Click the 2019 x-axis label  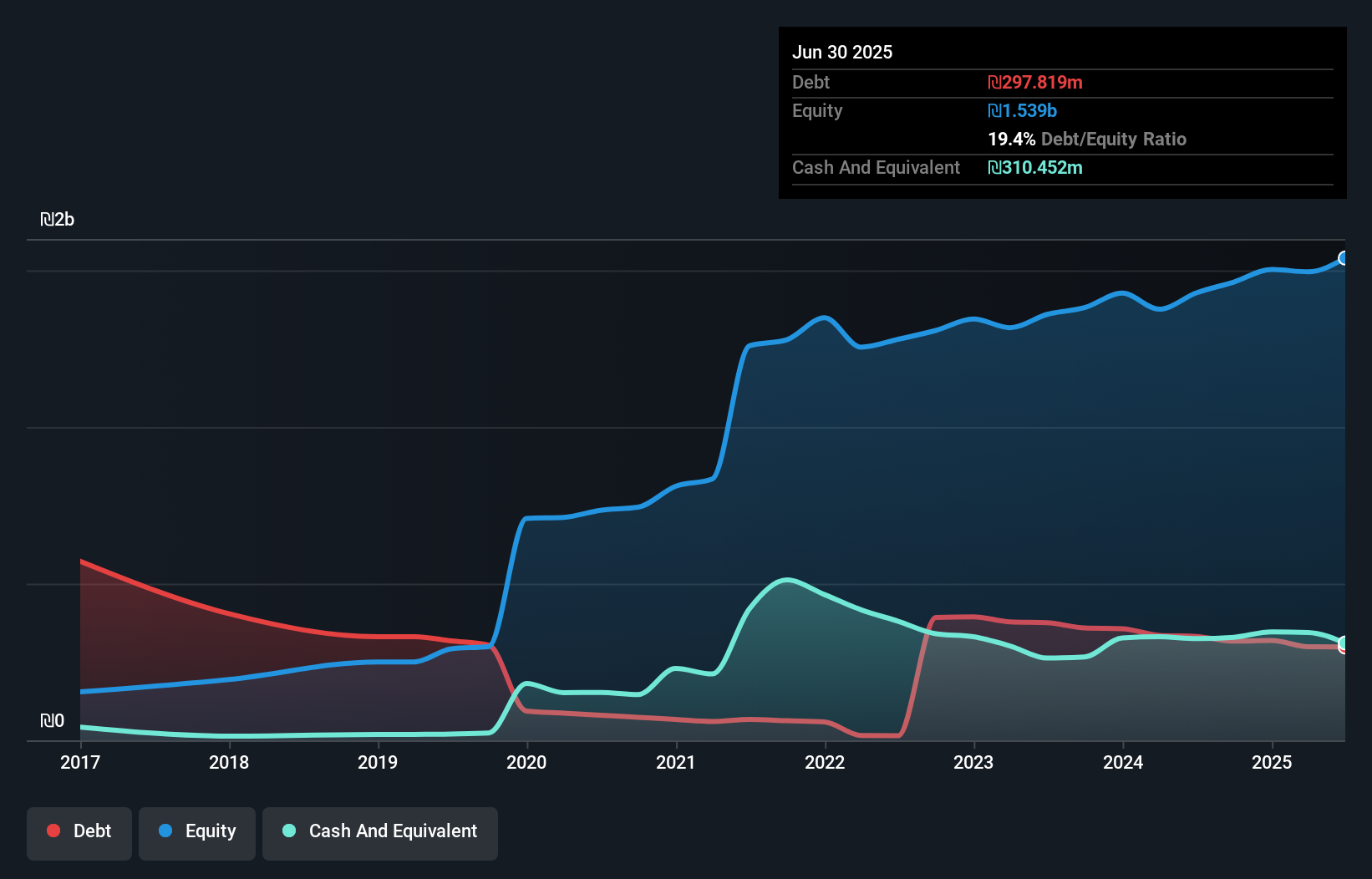tap(378, 762)
